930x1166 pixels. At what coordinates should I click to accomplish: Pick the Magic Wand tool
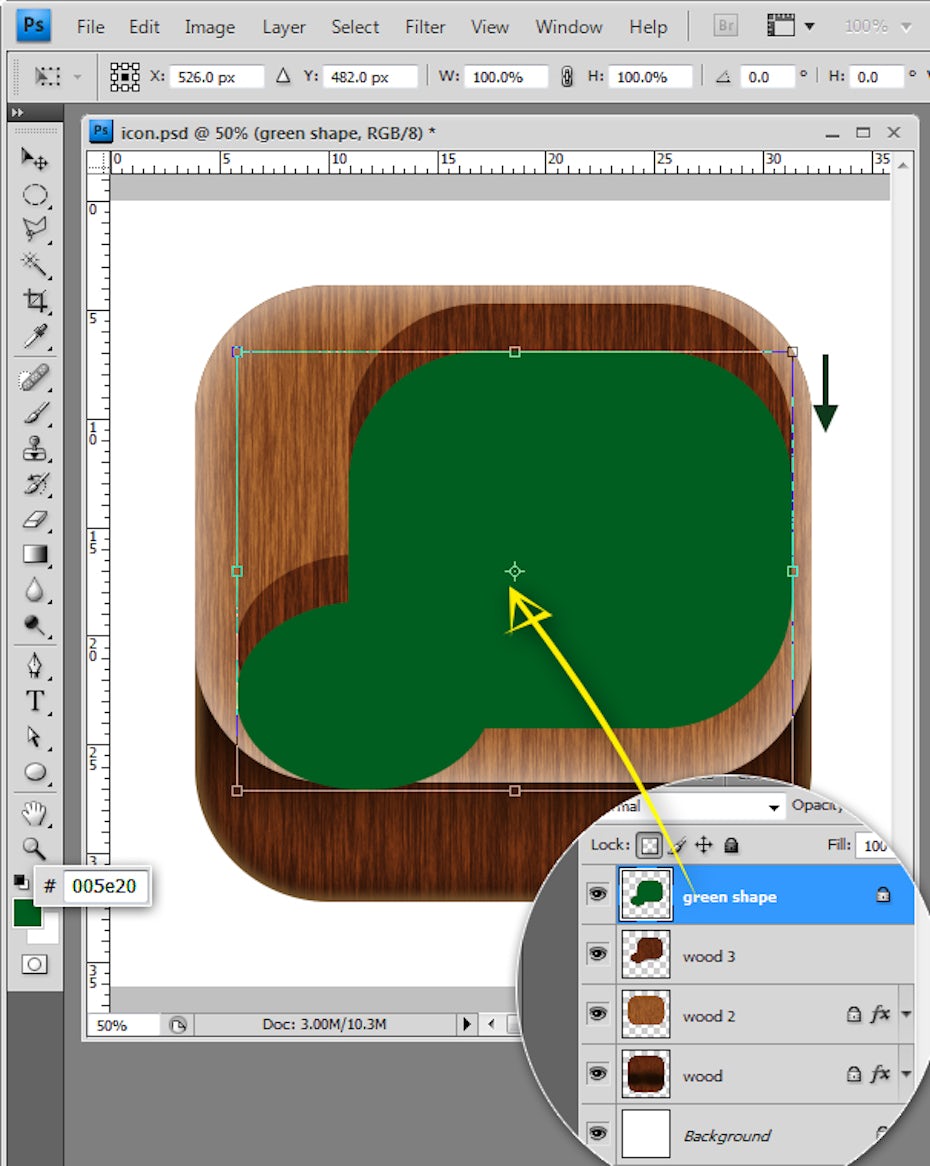coord(35,264)
